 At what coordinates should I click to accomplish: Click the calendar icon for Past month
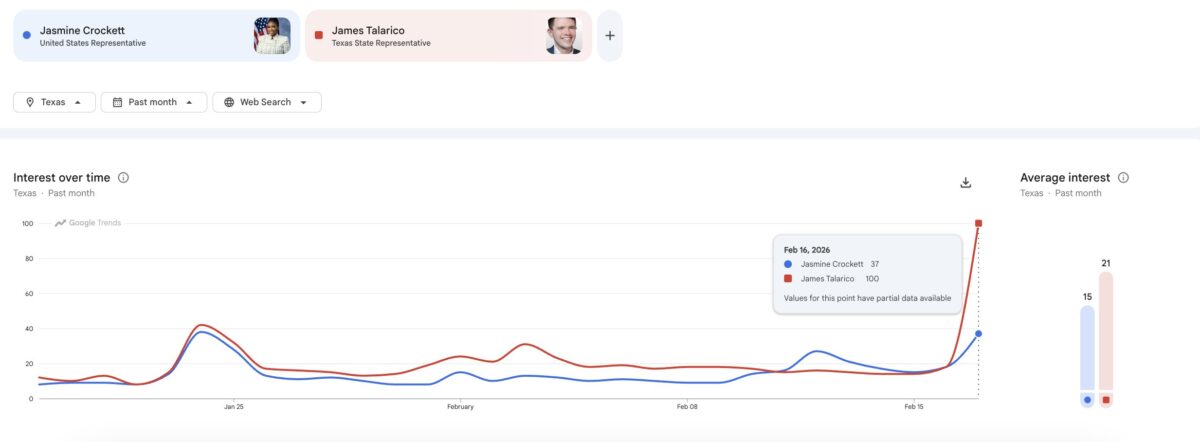(118, 102)
